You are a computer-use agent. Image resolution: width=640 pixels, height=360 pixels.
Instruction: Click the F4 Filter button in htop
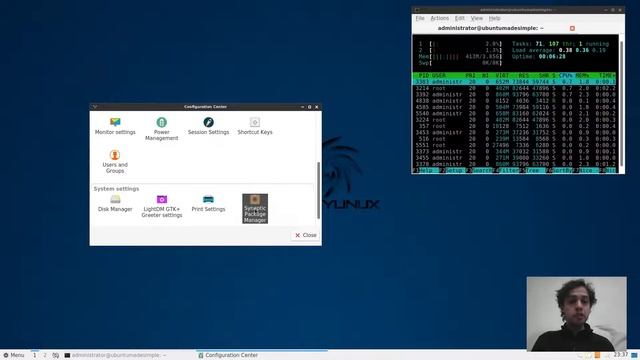[x=506, y=170]
